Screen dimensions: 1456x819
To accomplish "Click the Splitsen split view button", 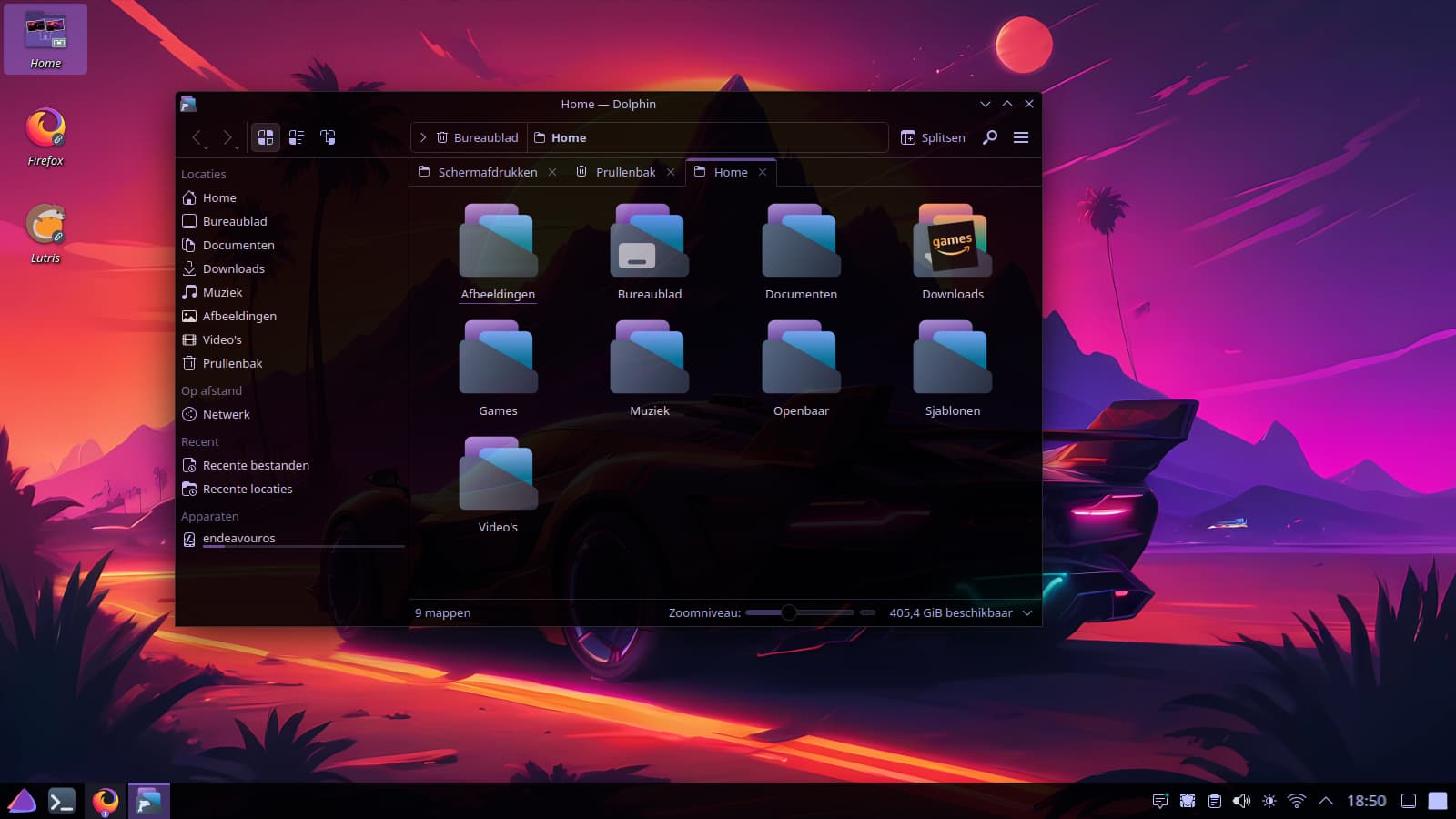I will [x=933, y=137].
